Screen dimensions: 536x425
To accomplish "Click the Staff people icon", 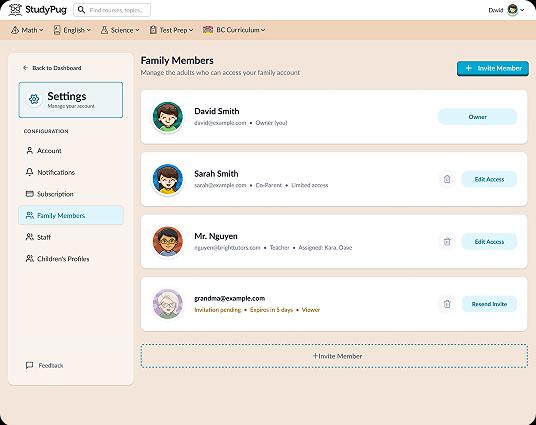I will [x=30, y=237].
